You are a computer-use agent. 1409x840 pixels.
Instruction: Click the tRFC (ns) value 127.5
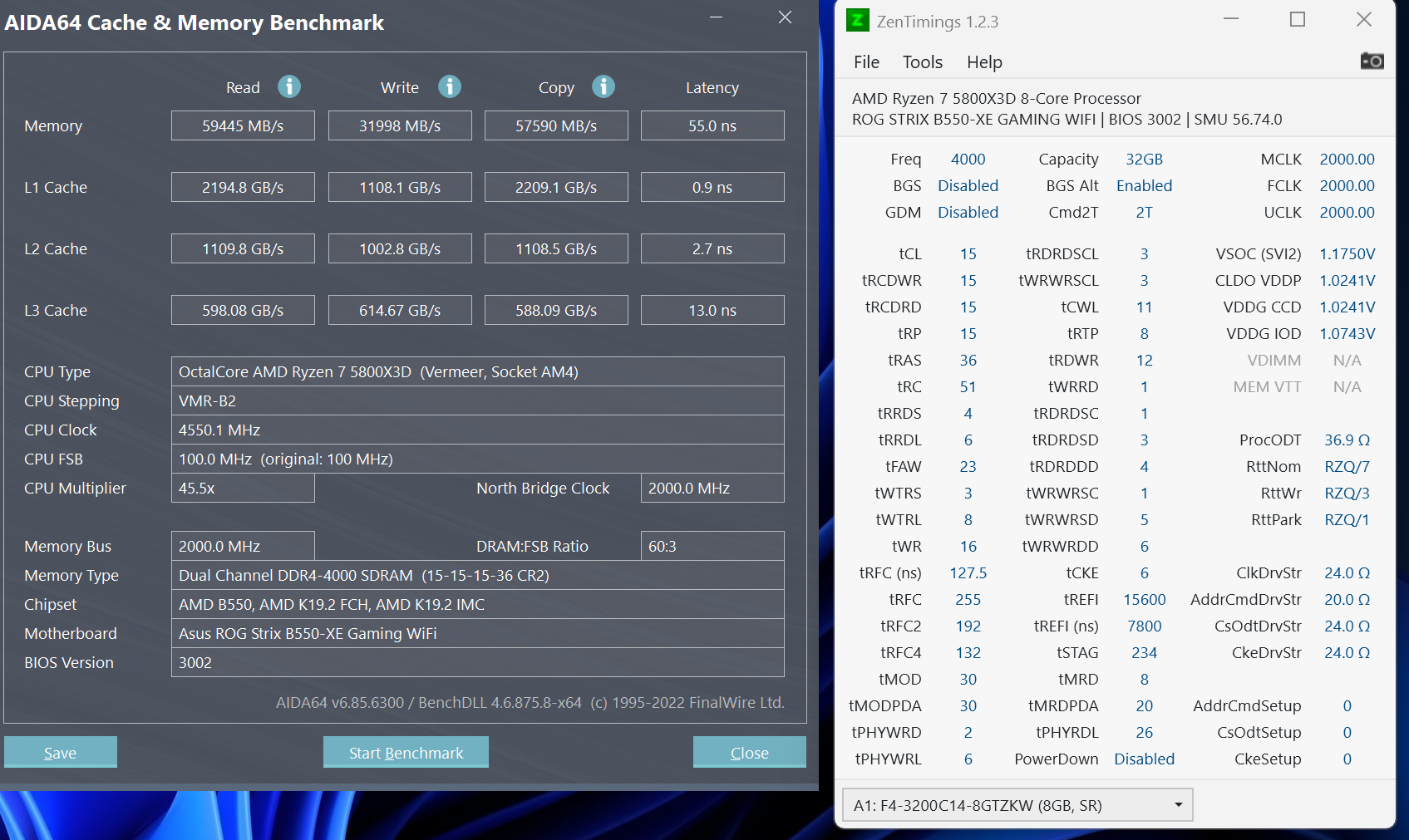(968, 572)
